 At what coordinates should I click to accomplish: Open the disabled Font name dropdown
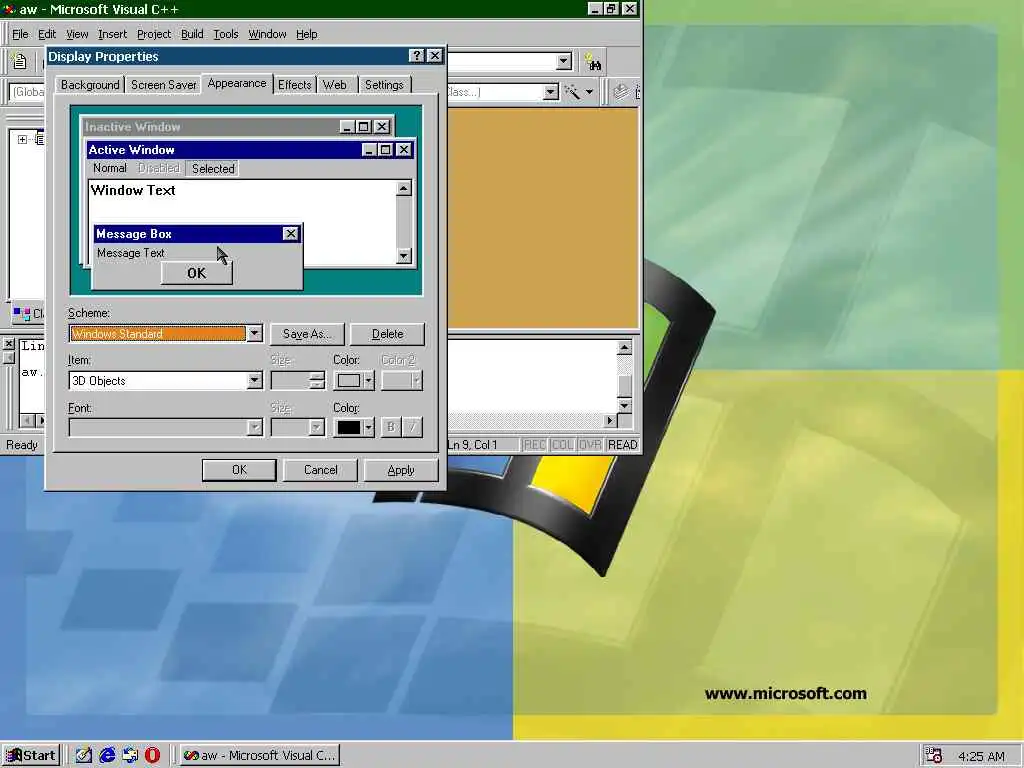(x=255, y=427)
